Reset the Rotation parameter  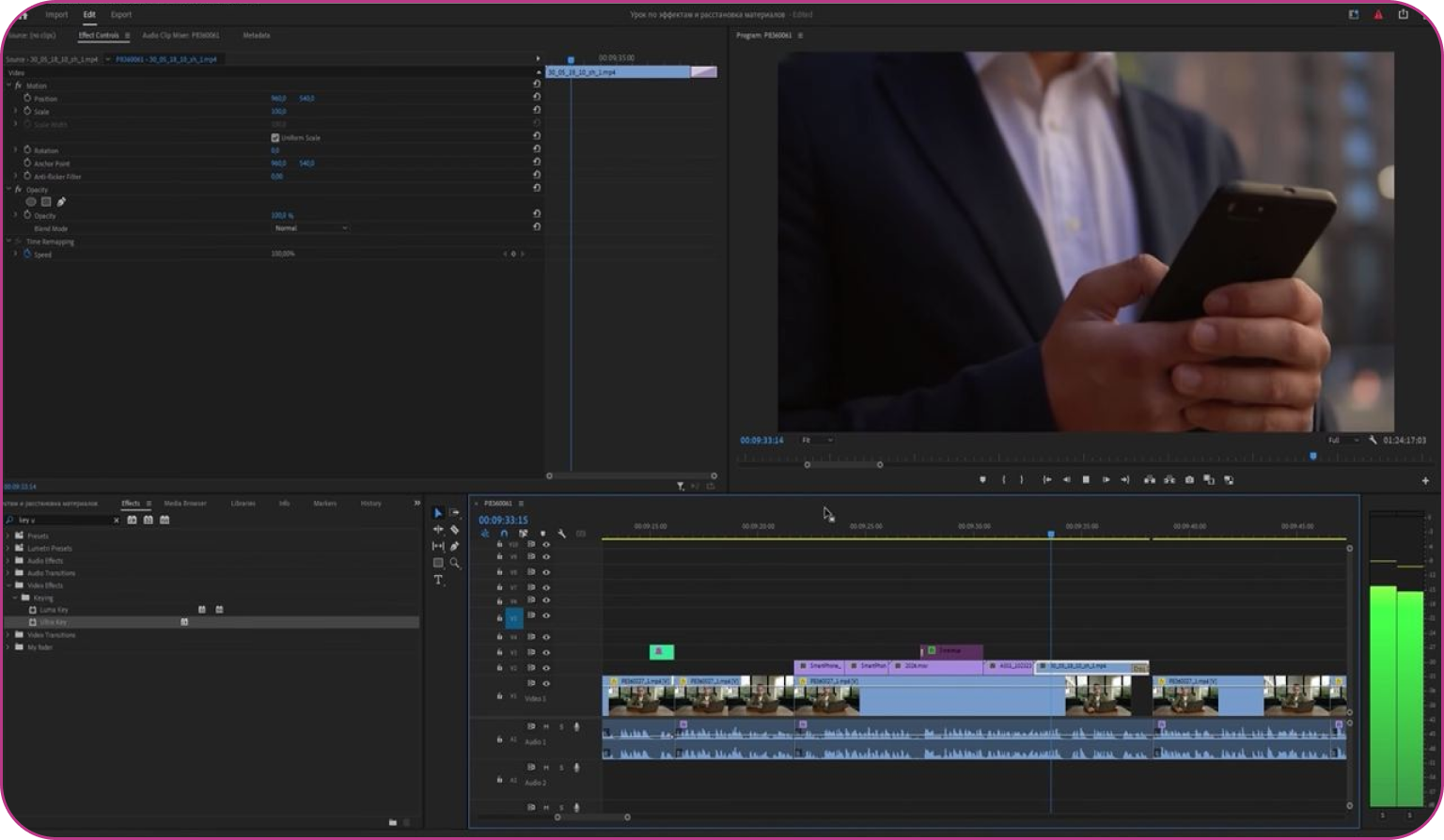[x=537, y=149]
